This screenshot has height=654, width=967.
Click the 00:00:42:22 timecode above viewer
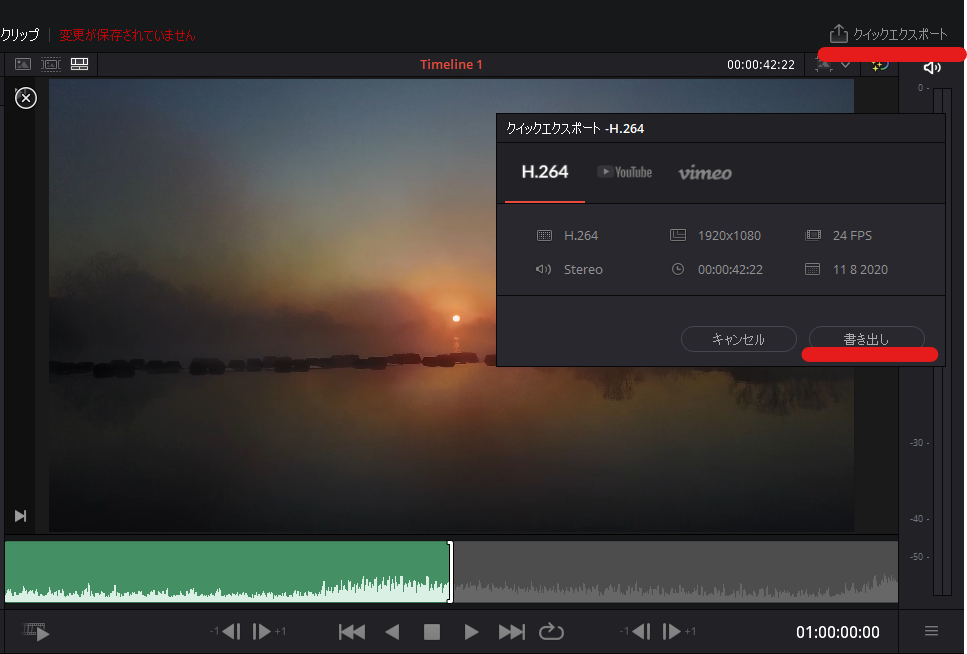(760, 65)
